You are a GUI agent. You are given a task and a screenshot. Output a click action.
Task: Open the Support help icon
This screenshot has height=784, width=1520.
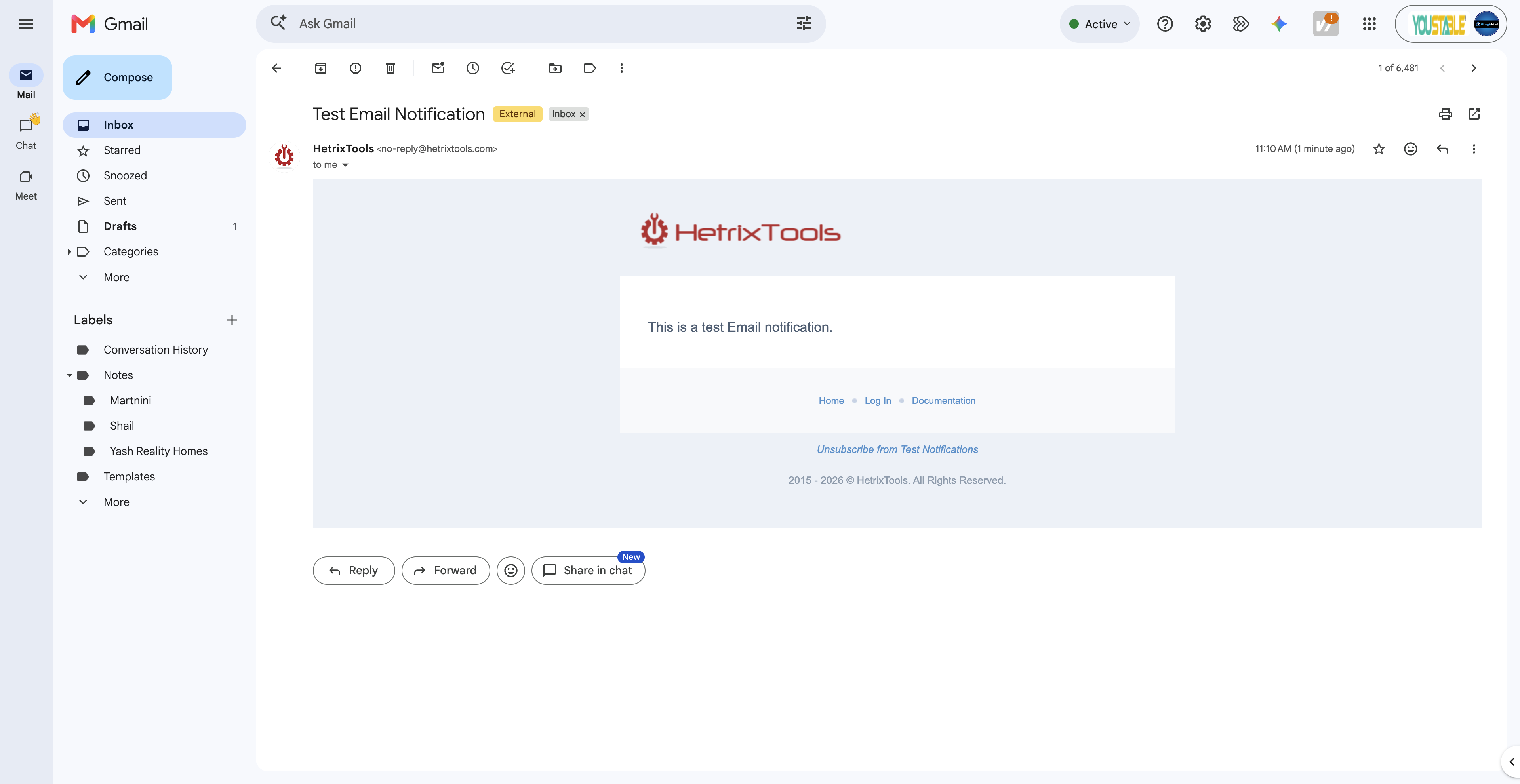click(1165, 24)
